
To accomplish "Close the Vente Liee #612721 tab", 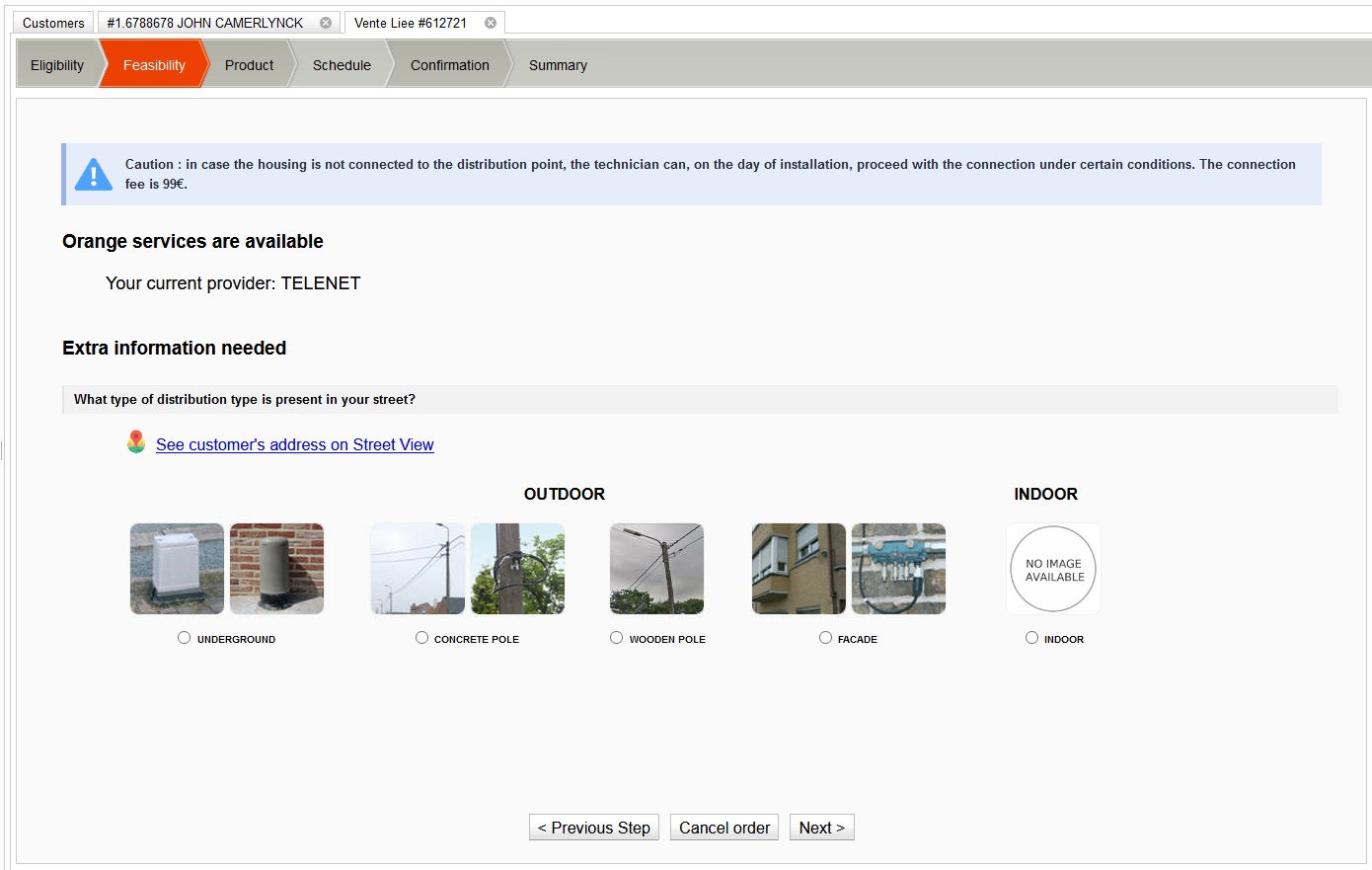I will click(x=491, y=23).
